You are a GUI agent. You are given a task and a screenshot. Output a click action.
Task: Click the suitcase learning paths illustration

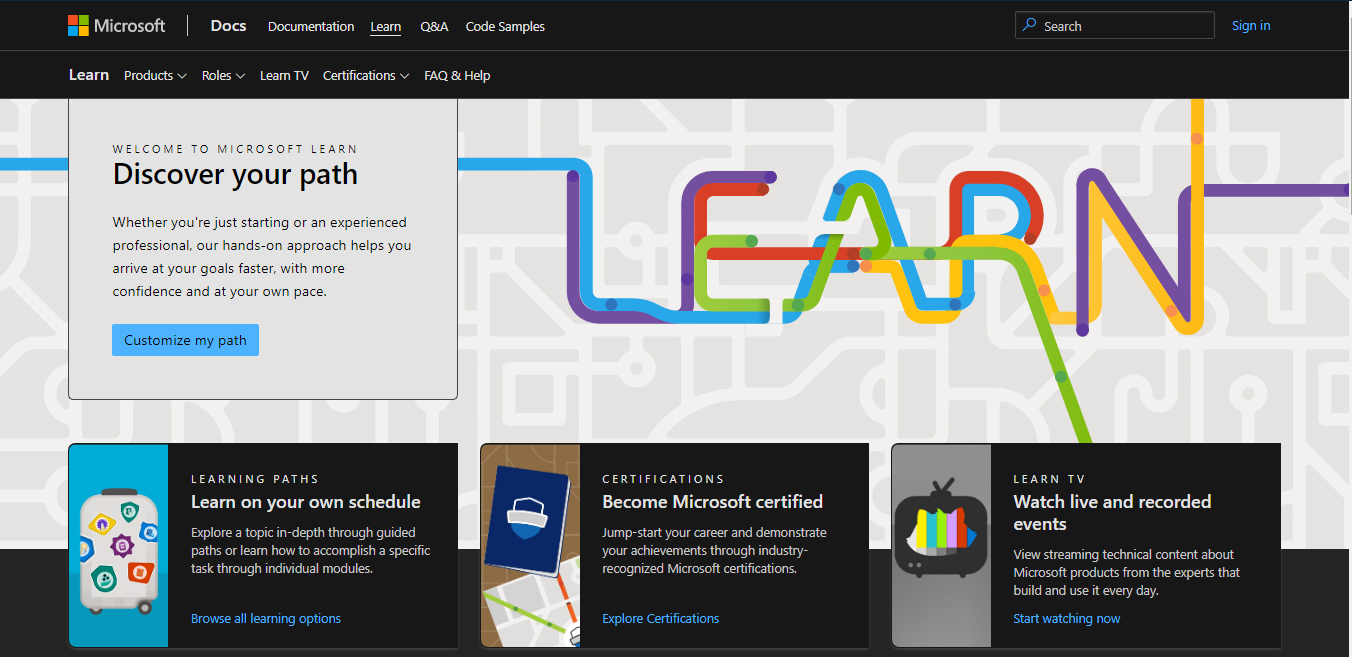[x=118, y=548]
